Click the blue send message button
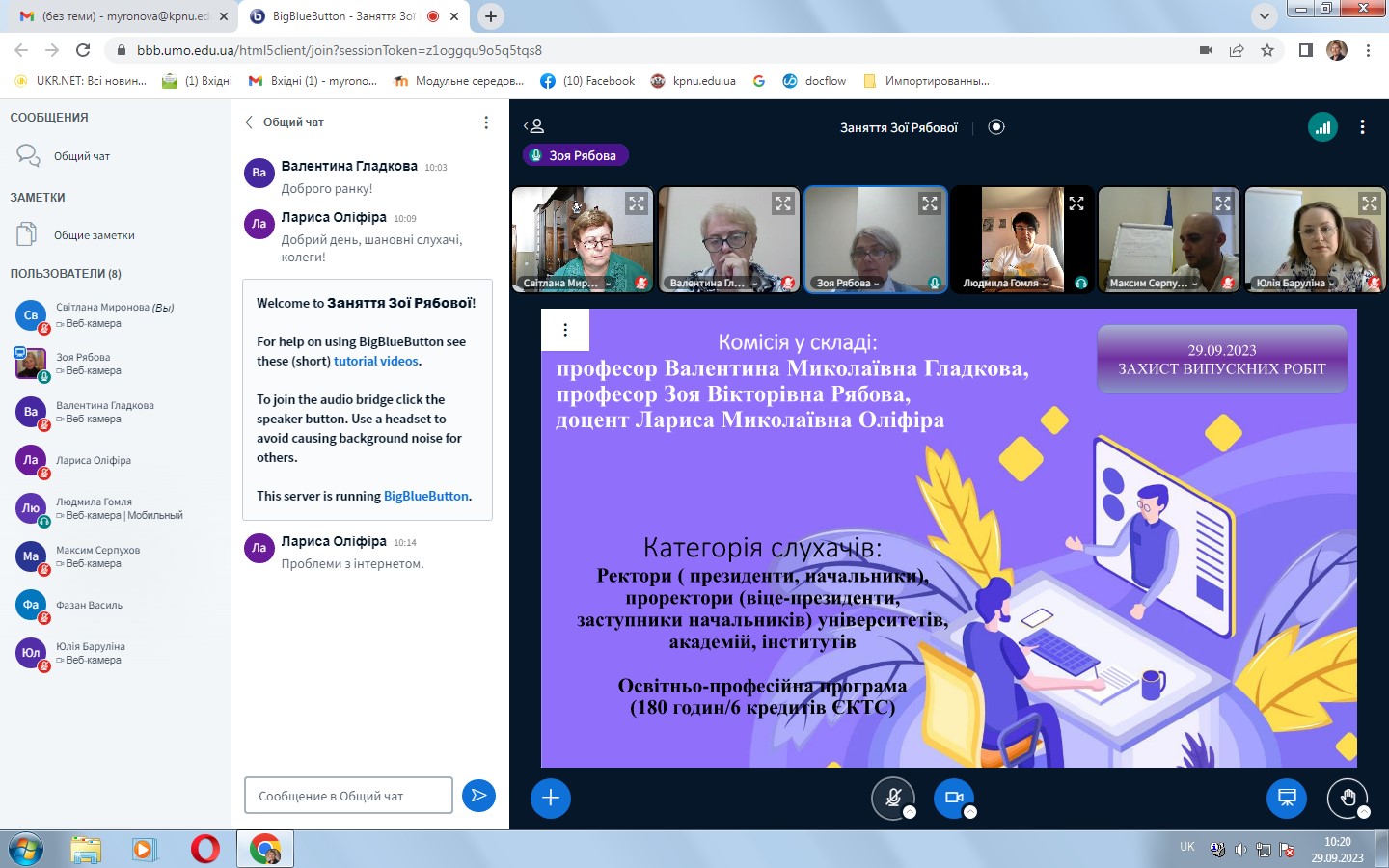This screenshot has height=868, width=1389. click(478, 796)
